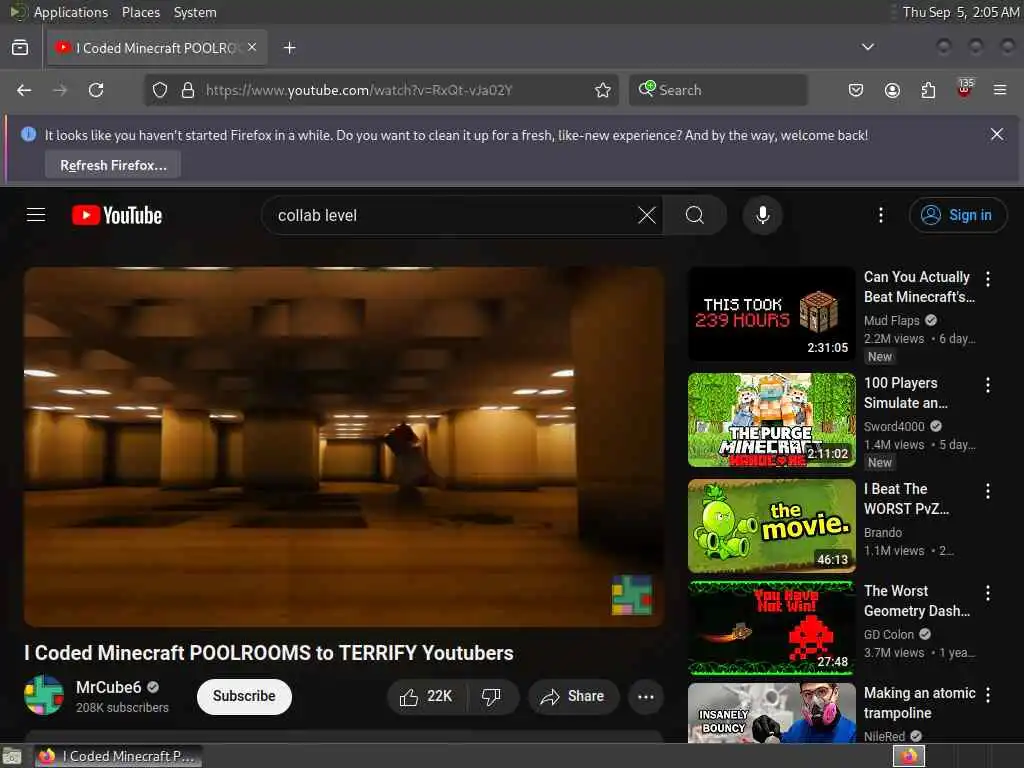Open MrCube6 channel avatar

[44, 695]
